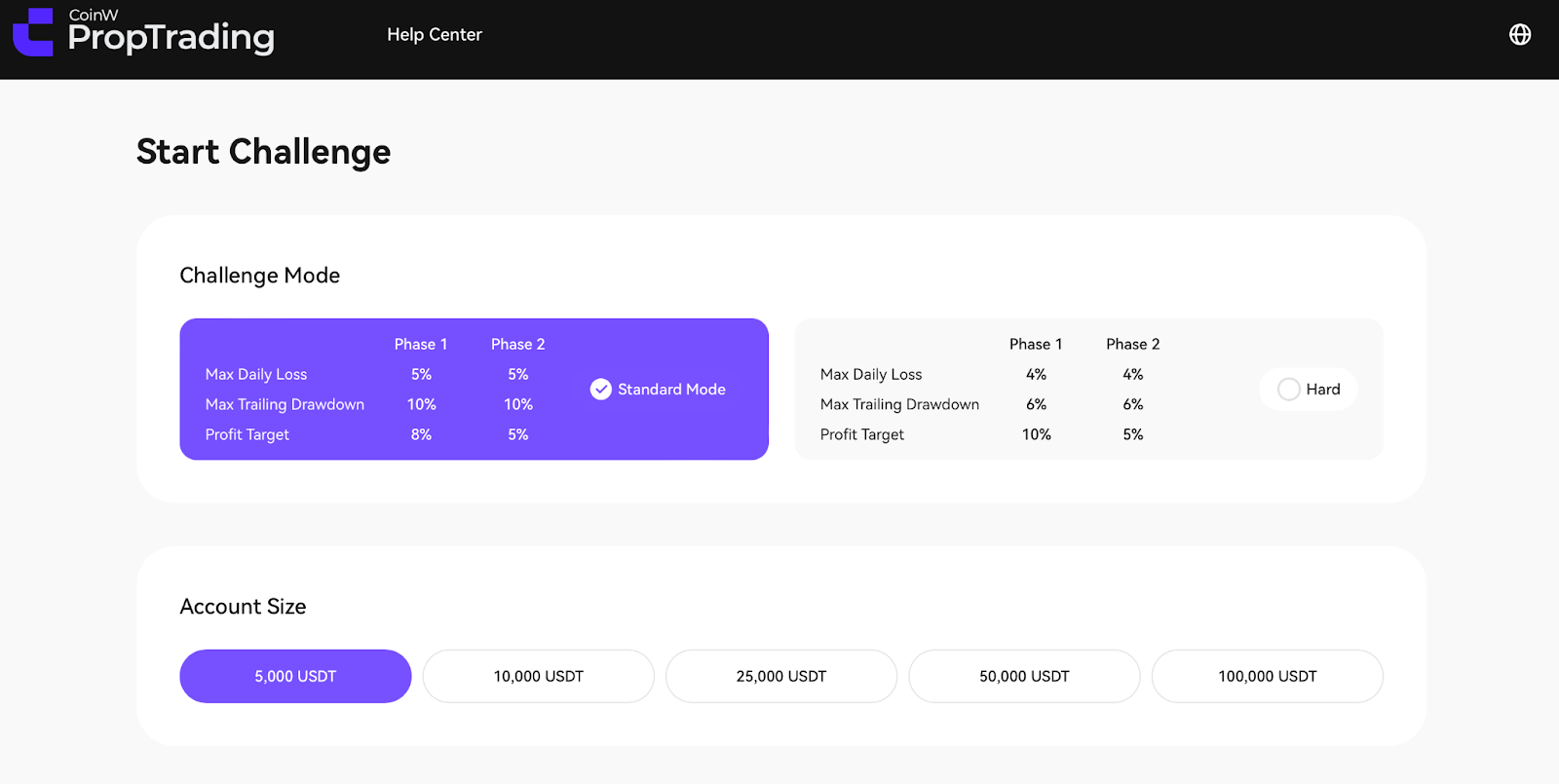This screenshot has width=1559, height=784.
Task: Click Hard card Phase 2 header
Action: [x=1133, y=344]
